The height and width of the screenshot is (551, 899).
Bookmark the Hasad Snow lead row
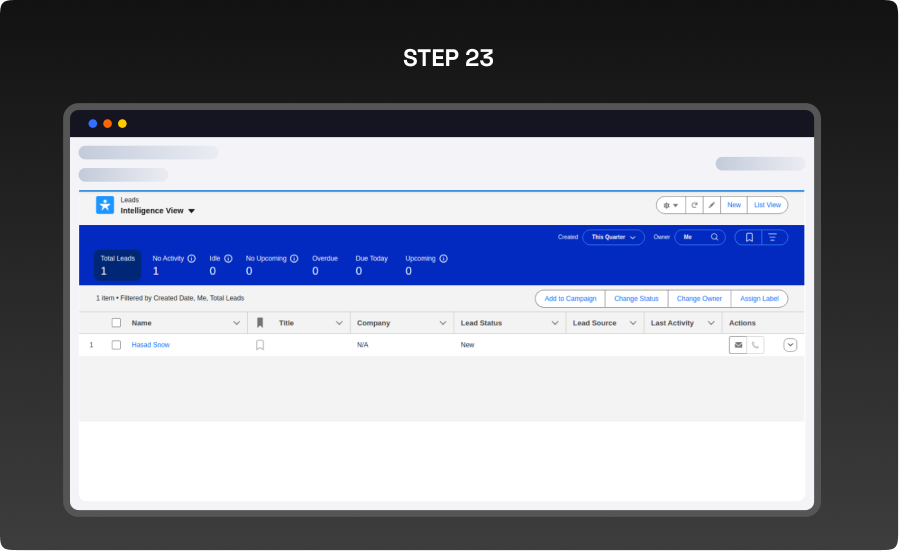point(260,345)
